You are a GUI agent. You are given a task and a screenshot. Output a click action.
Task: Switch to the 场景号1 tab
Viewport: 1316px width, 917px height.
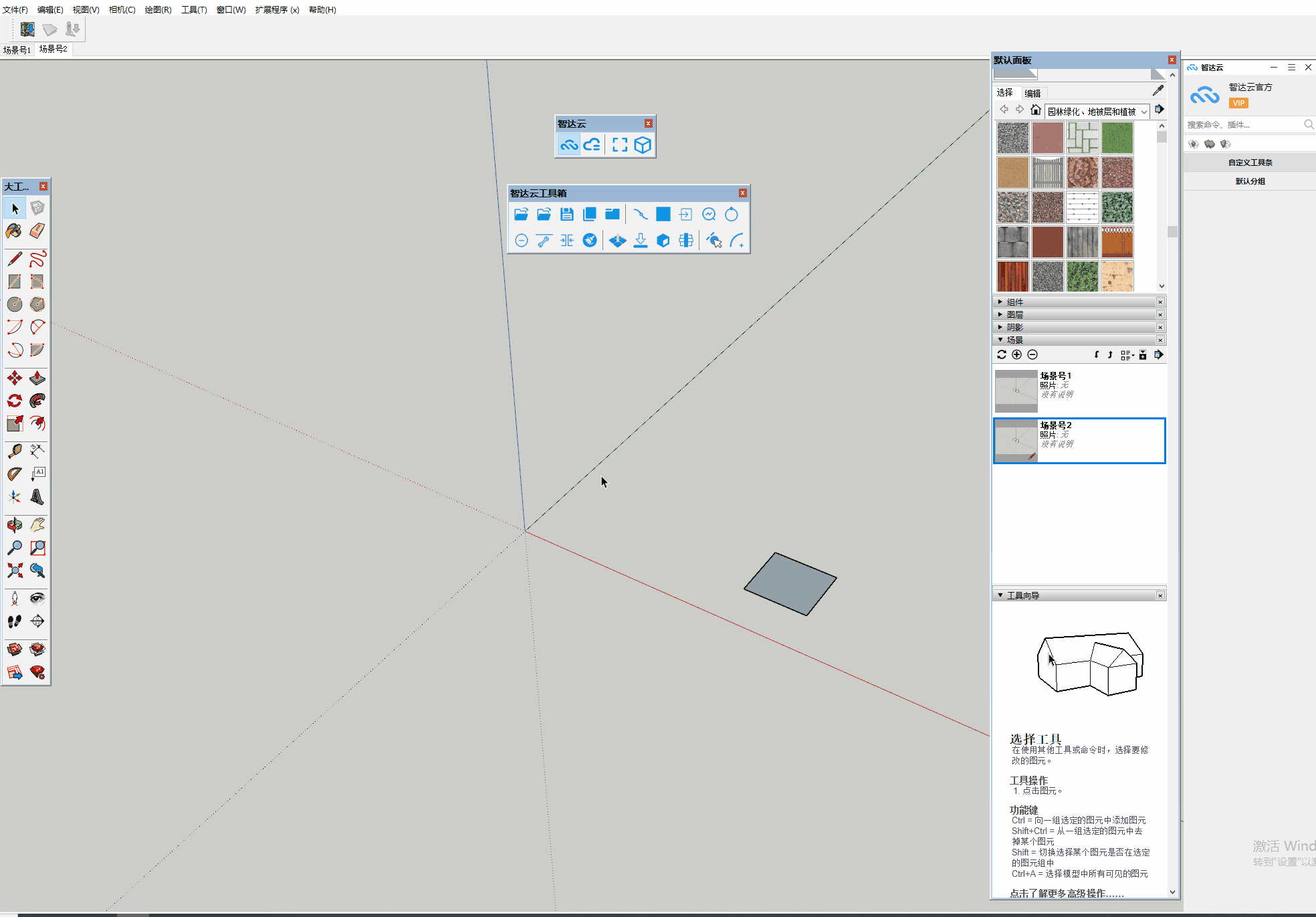[x=17, y=49]
